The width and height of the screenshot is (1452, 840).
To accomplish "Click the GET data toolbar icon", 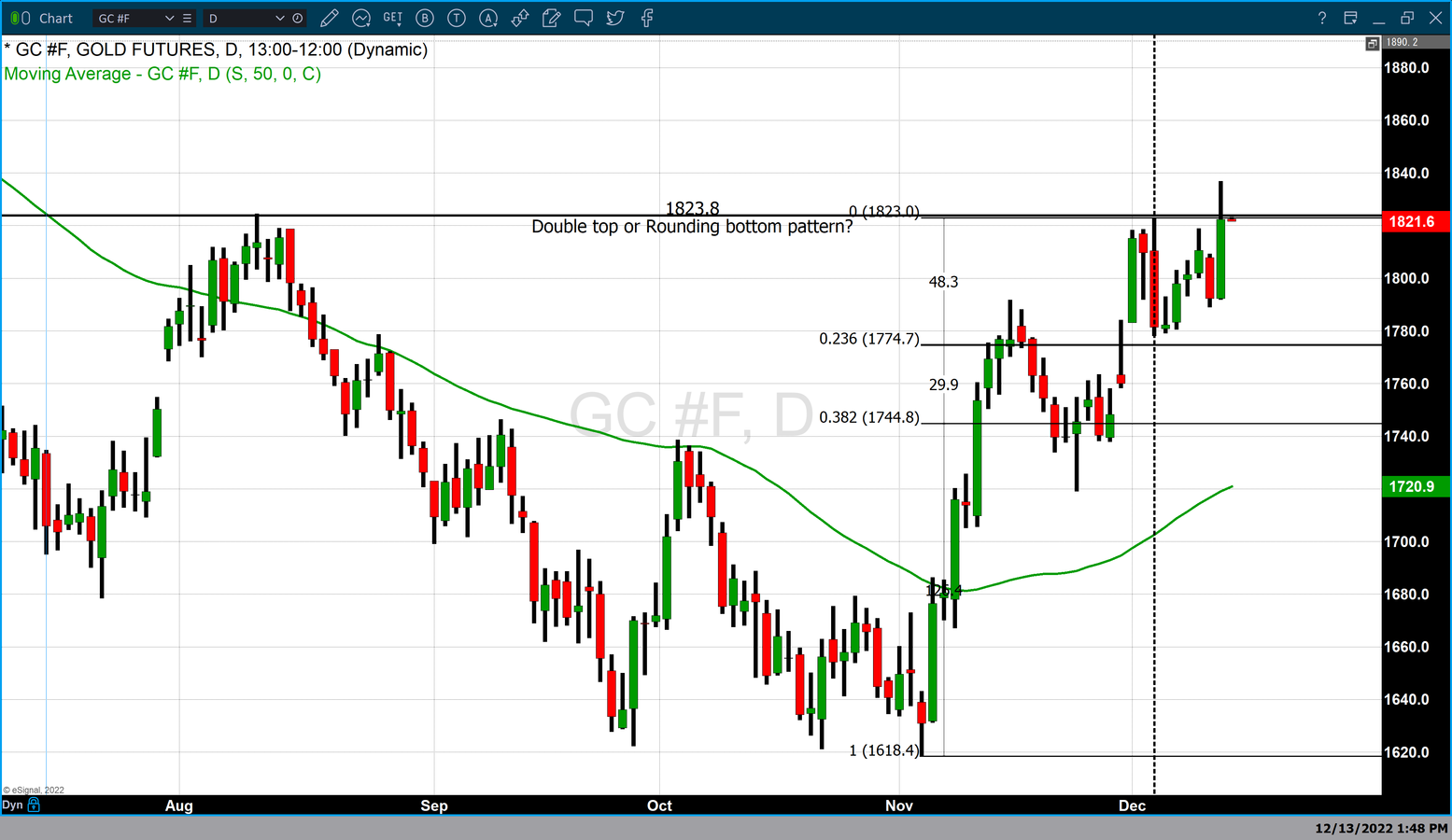I will (393, 18).
